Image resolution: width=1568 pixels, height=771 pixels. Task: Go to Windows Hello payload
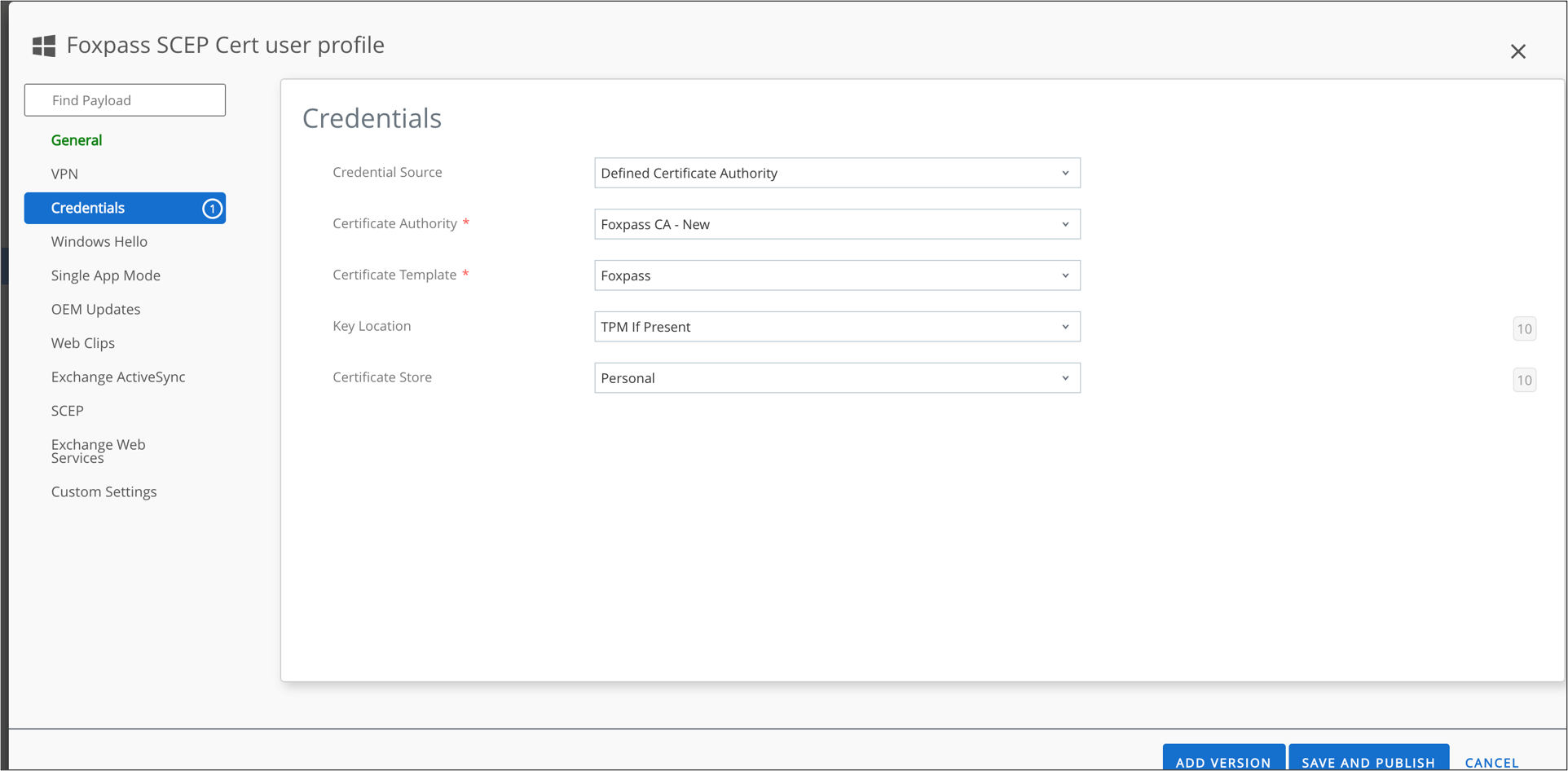[99, 241]
